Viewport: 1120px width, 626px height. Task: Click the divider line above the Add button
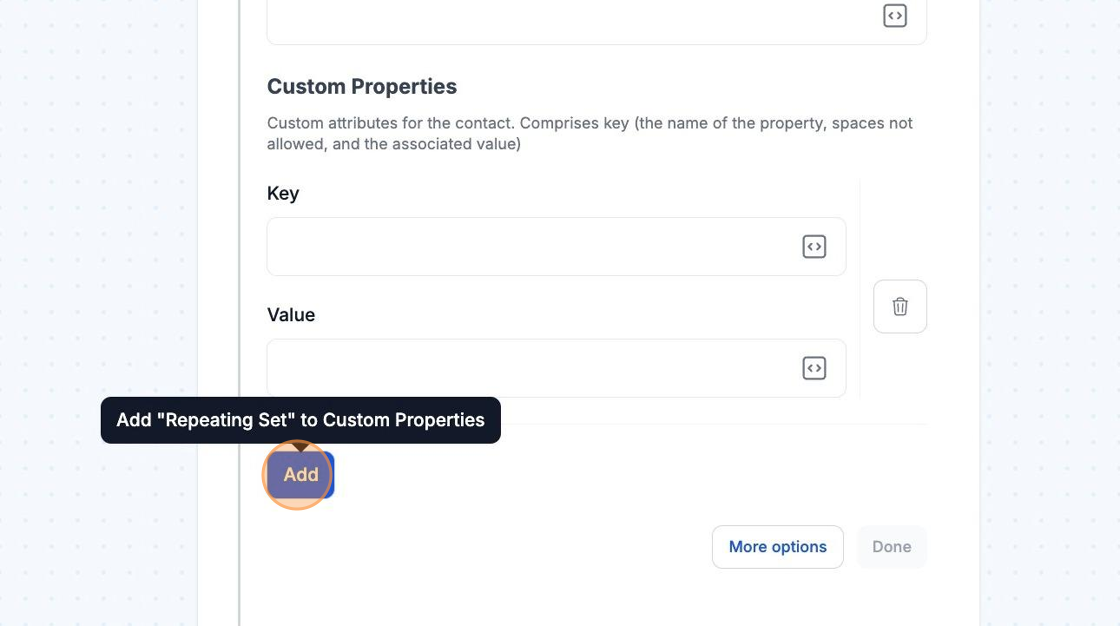click(700, 425)
